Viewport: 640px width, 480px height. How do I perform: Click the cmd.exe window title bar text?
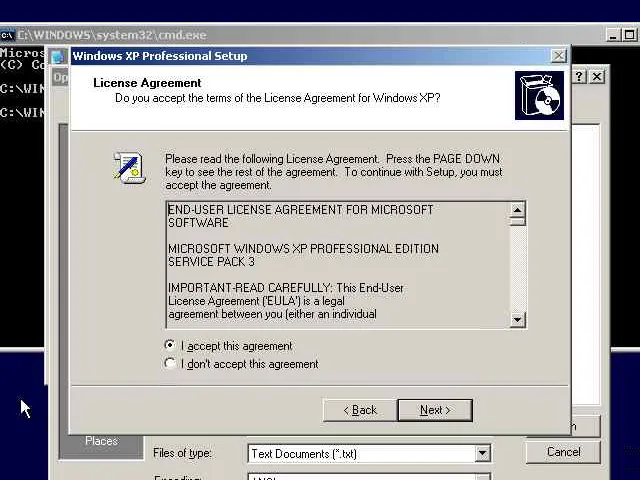click(111, 35)
